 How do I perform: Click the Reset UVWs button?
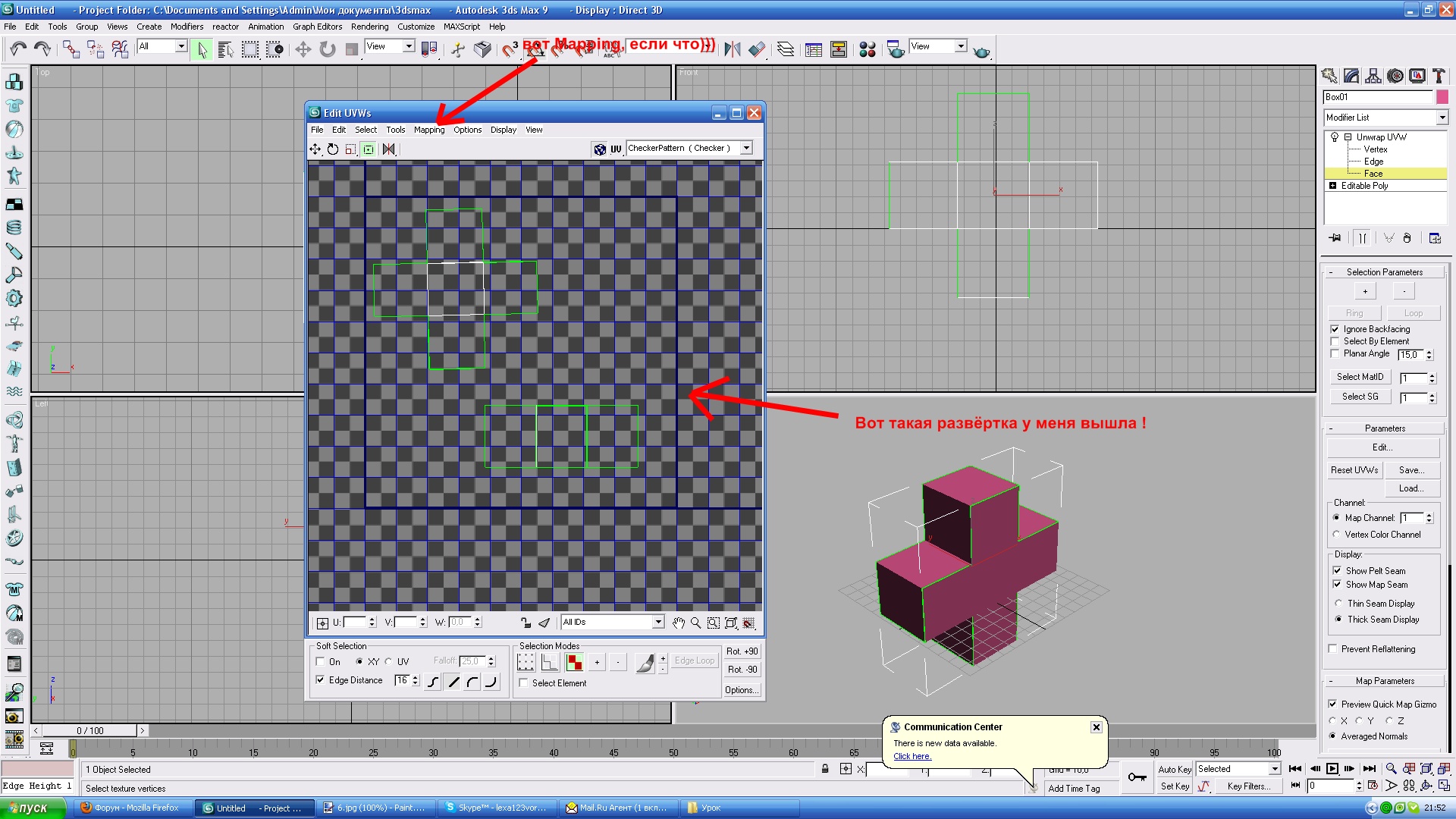click(1354, 470)
